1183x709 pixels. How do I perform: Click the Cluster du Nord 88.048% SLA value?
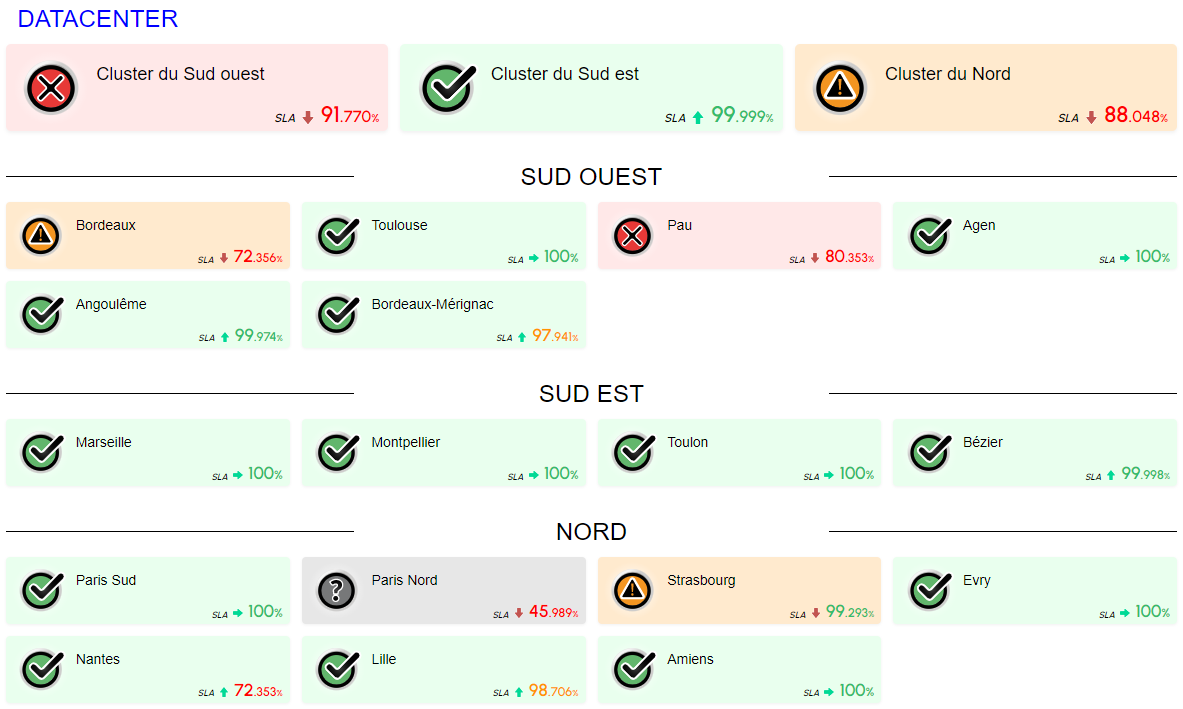coord(1135,116)
